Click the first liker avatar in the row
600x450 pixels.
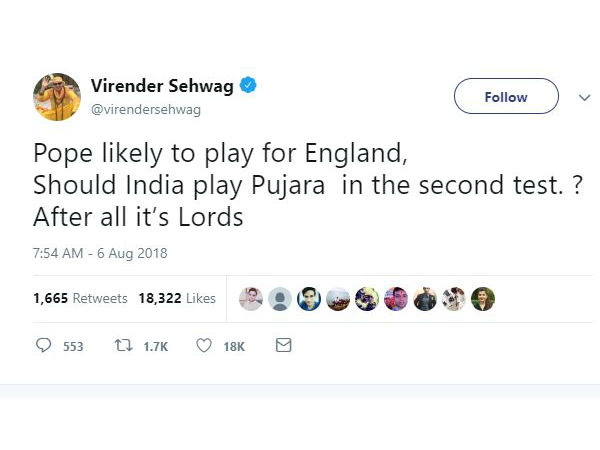pos(251,299)
